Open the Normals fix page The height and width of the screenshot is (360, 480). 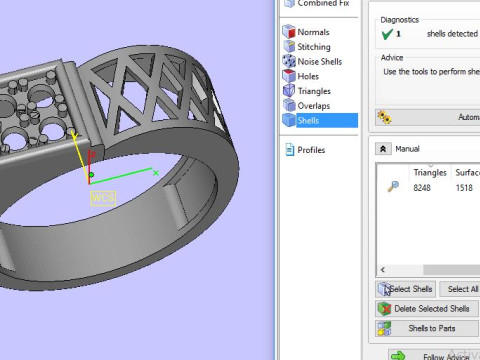(313, 32)
